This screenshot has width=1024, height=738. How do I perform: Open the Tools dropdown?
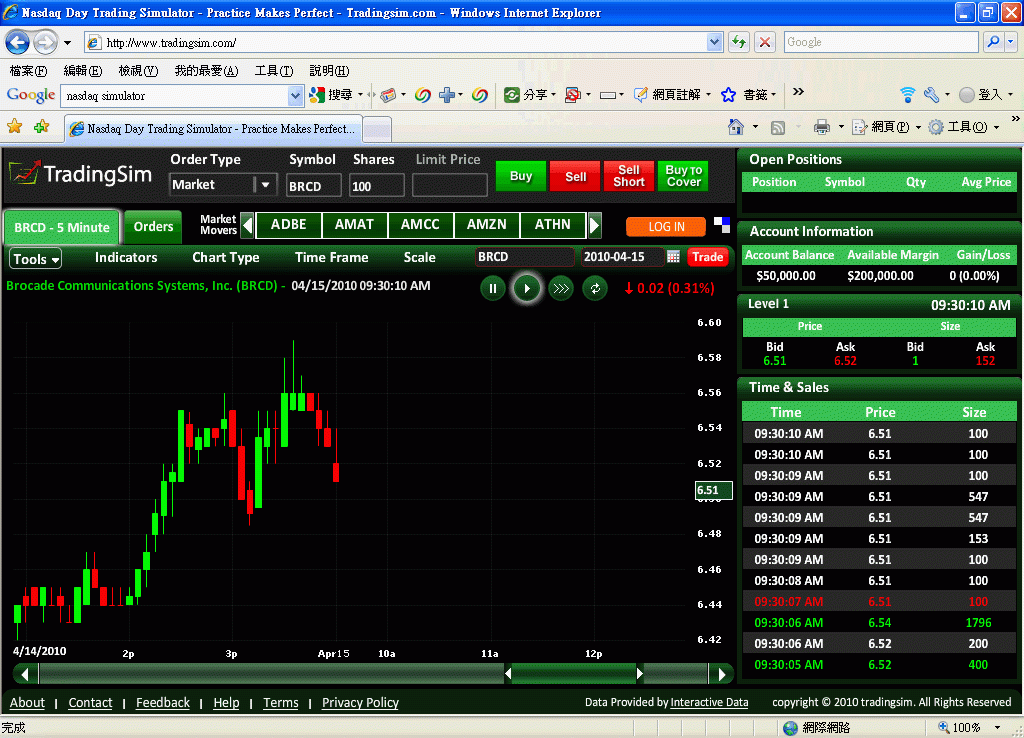(36, 259)
